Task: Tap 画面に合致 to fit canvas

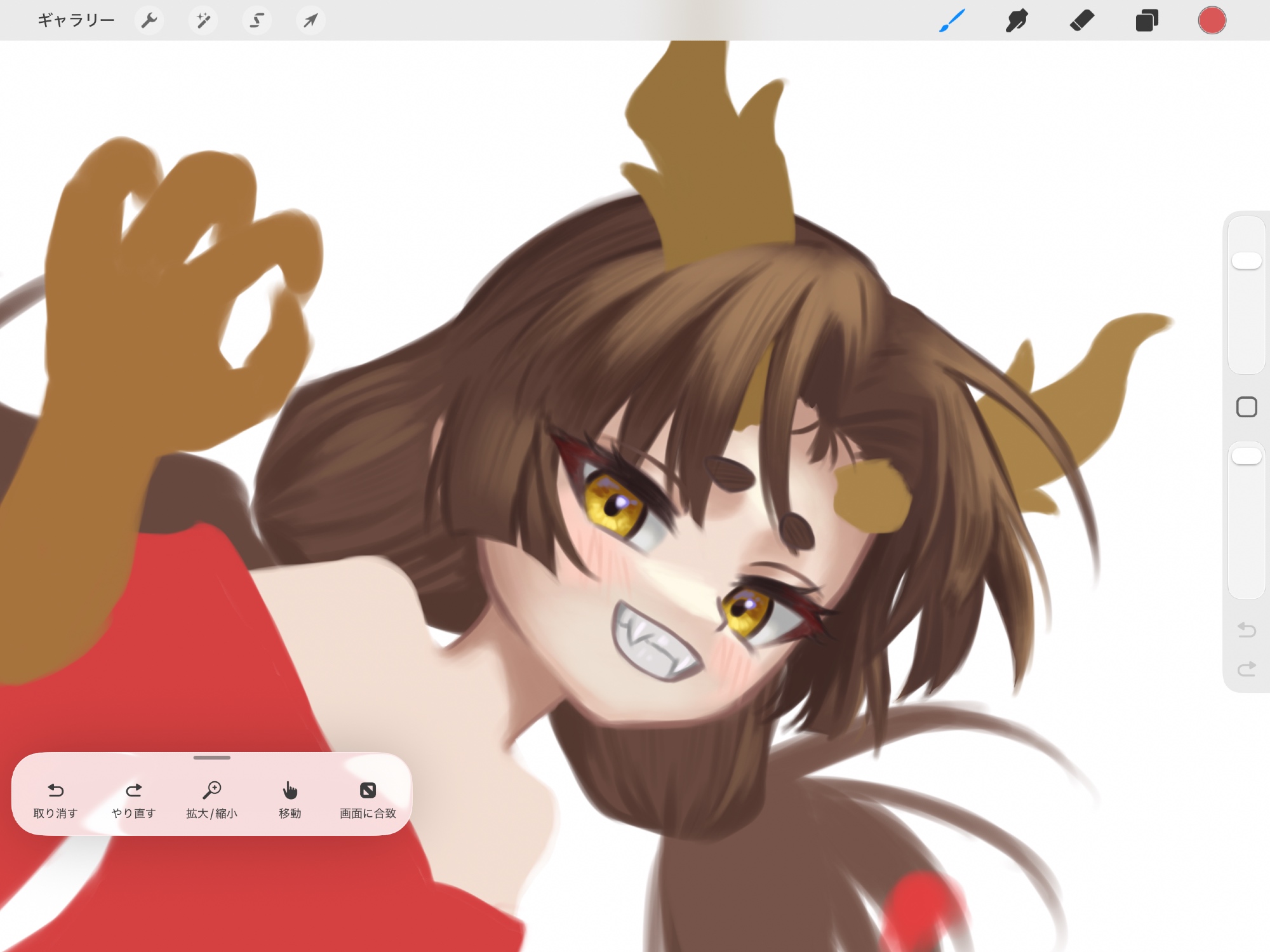Action: [x=368, y=799]
